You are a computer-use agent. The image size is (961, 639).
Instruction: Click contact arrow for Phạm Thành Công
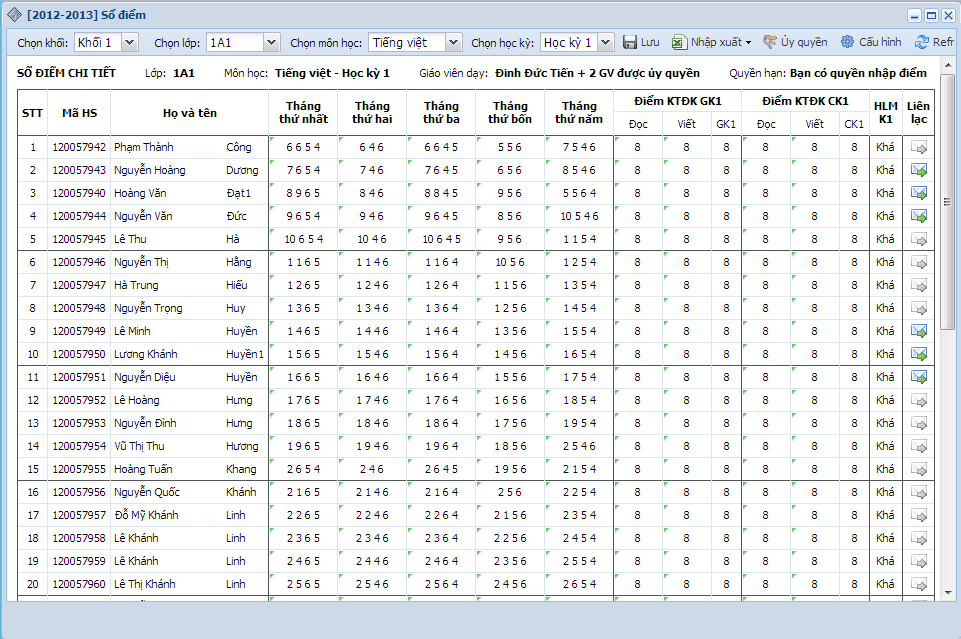click(918, 147)
